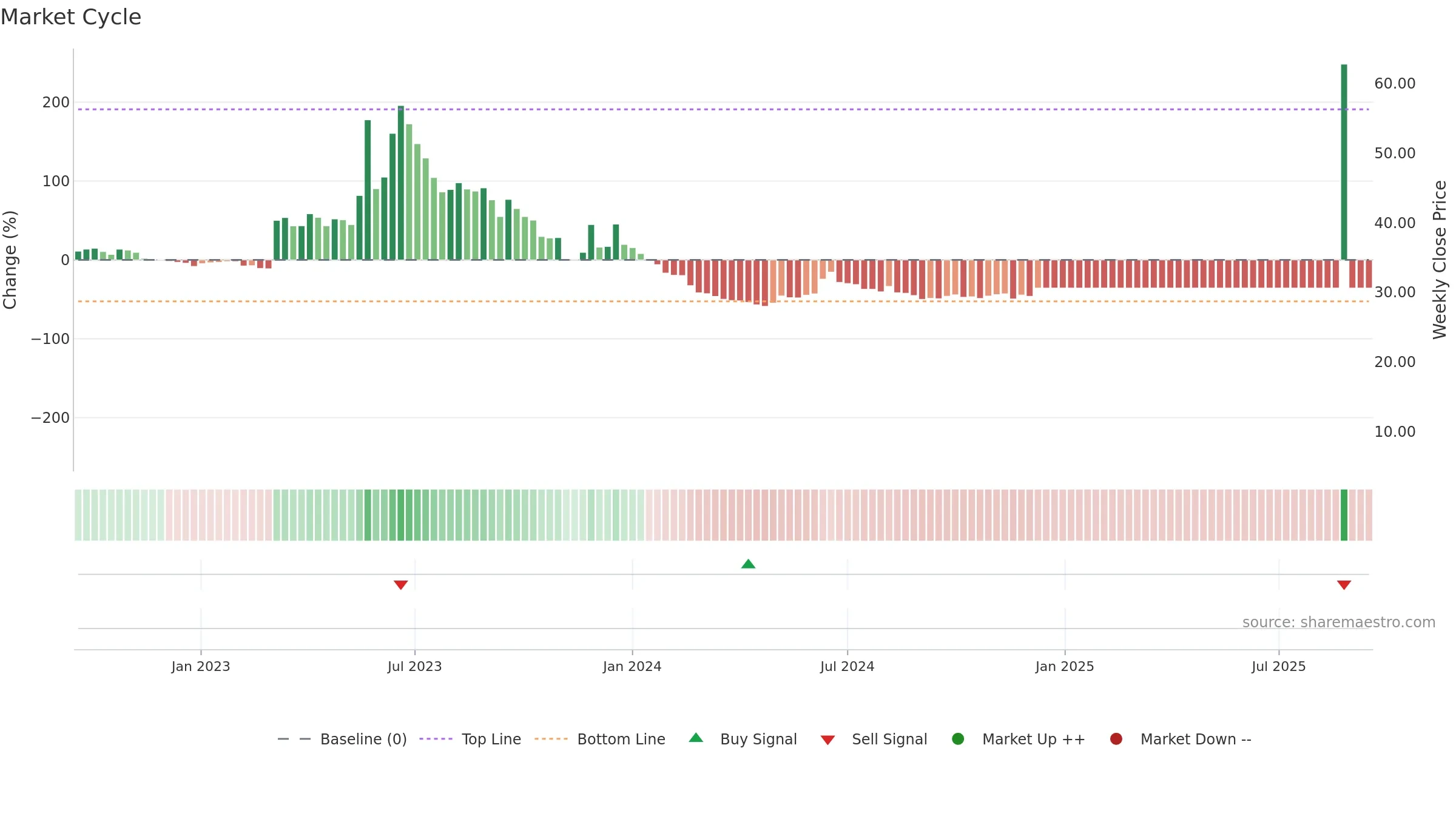Toggle the Top Line legend entry
The width and height of the screenshot is (1456, 819).
(x=470, y=739)
